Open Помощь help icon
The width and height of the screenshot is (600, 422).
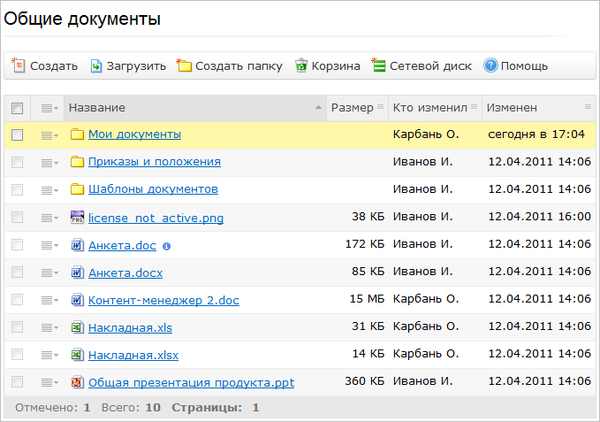pyautogui.click(x=490, y=66)
